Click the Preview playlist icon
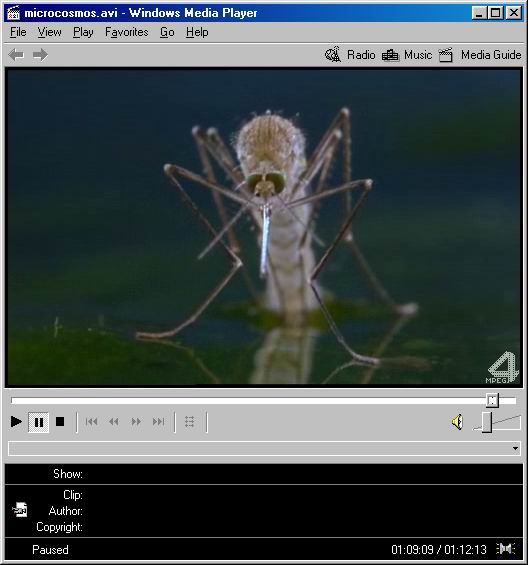528x565 pixels. click(x=190, y=421)
